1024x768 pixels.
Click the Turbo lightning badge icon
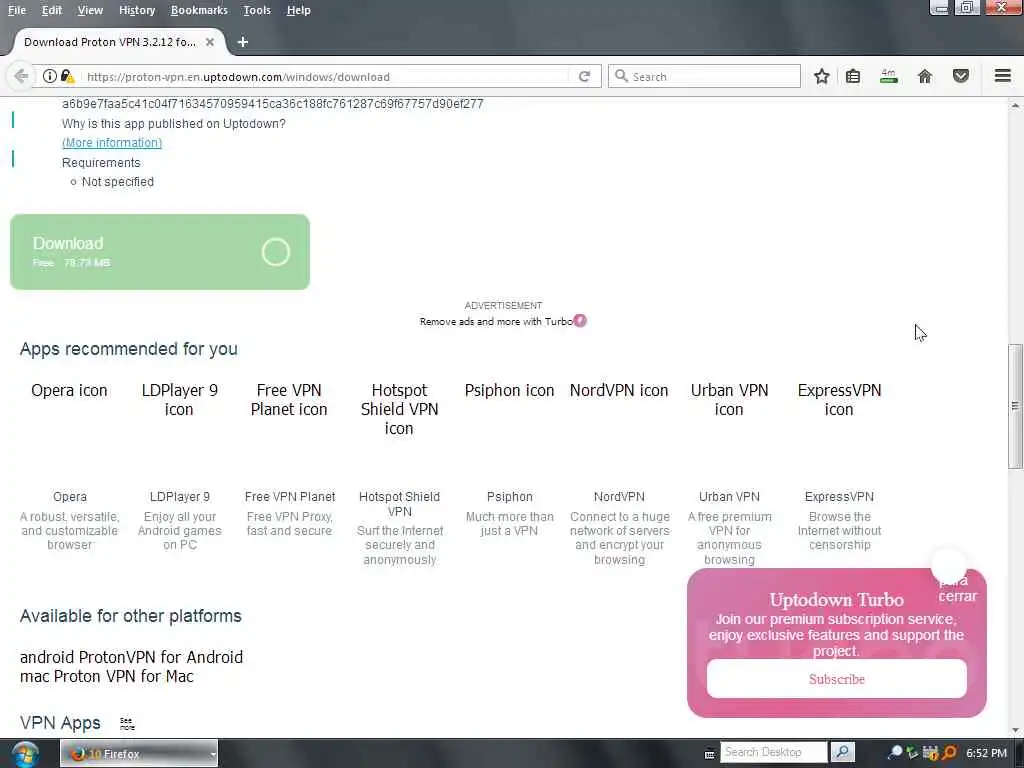[580, 321]
